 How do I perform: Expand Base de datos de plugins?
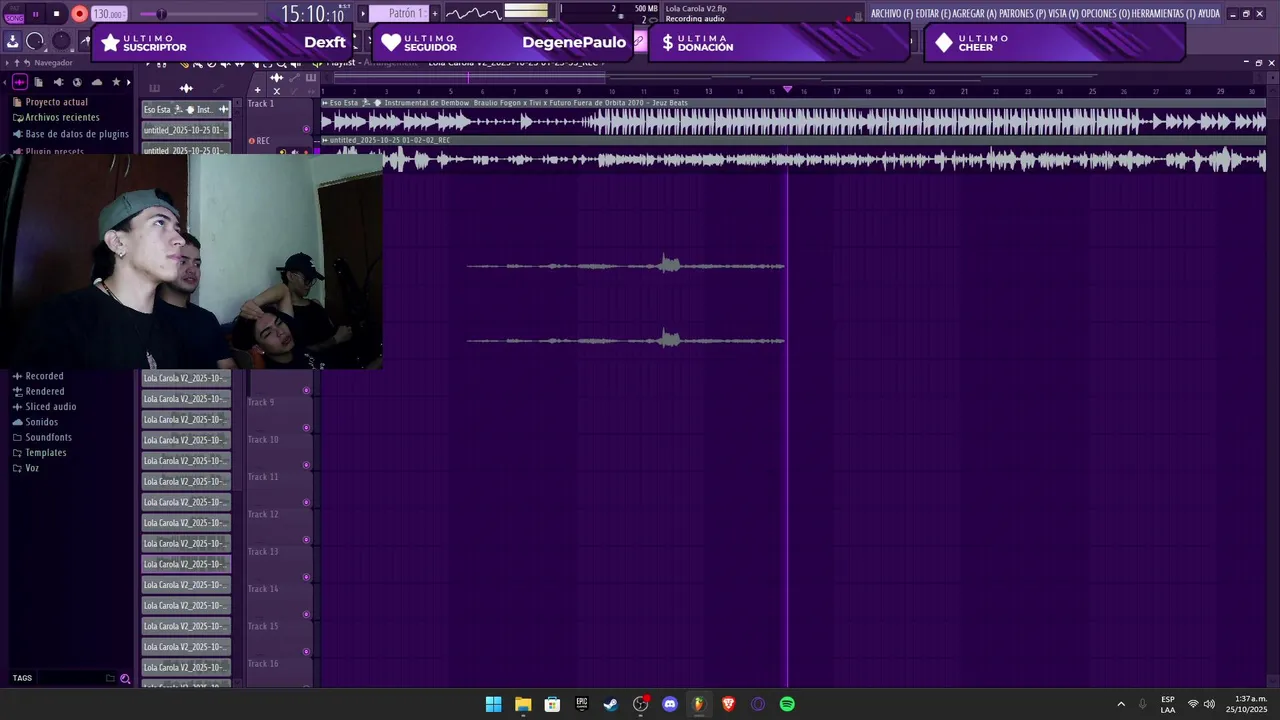(70, 133)
